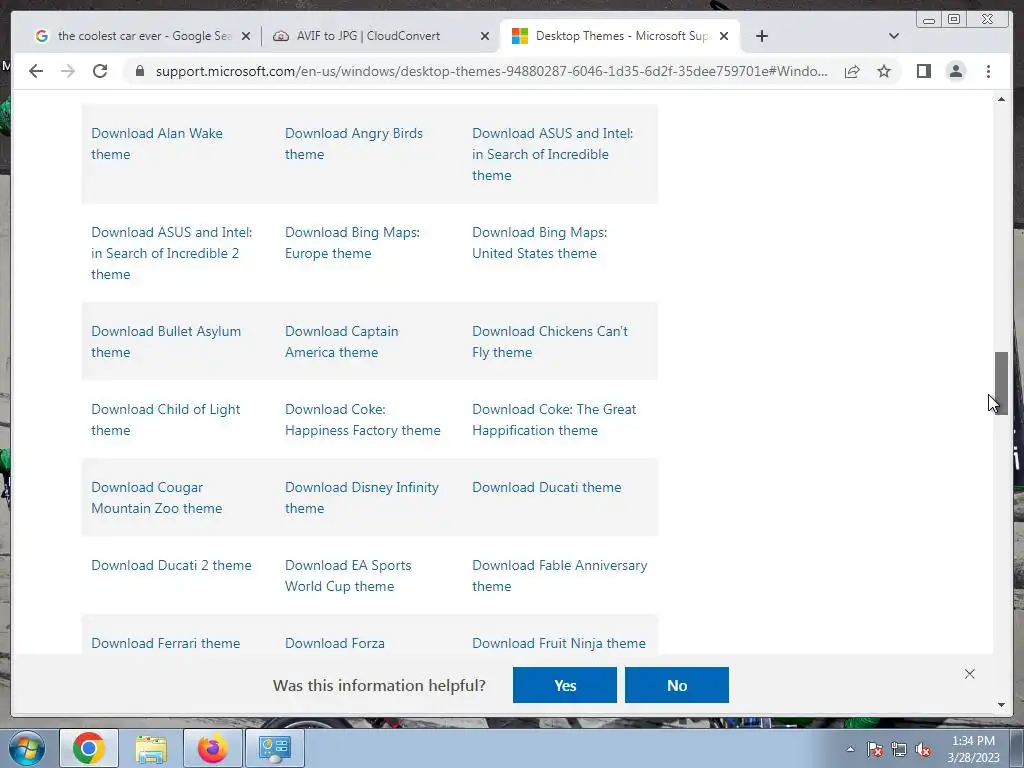Answer No to helpful feedback

point(677,685)
